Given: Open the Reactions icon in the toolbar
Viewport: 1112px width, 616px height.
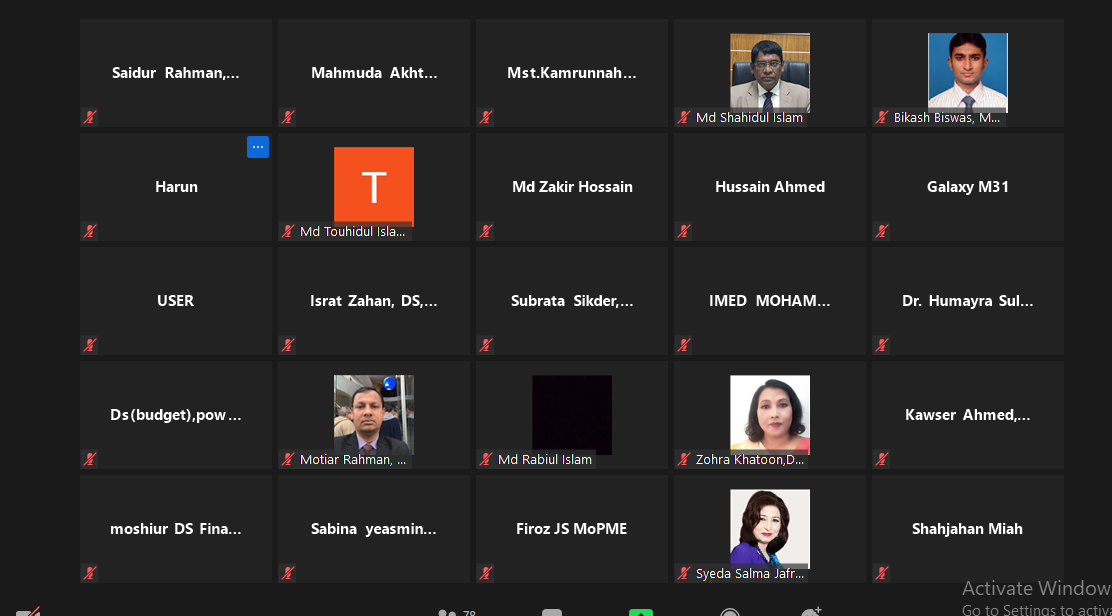Looking at the screenshot, I should 811,611.
